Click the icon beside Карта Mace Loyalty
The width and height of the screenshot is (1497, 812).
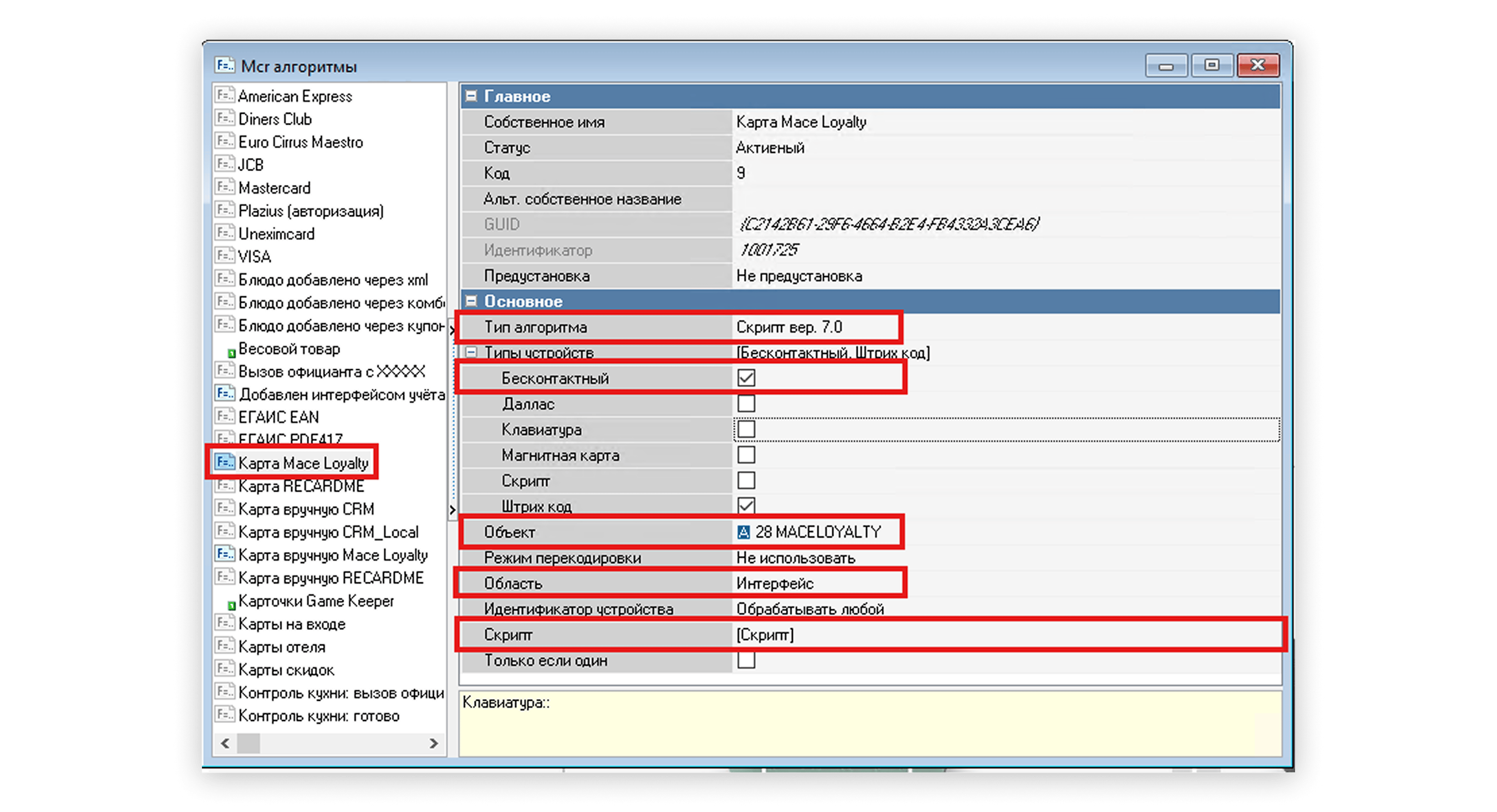click(x=224, y=462)
